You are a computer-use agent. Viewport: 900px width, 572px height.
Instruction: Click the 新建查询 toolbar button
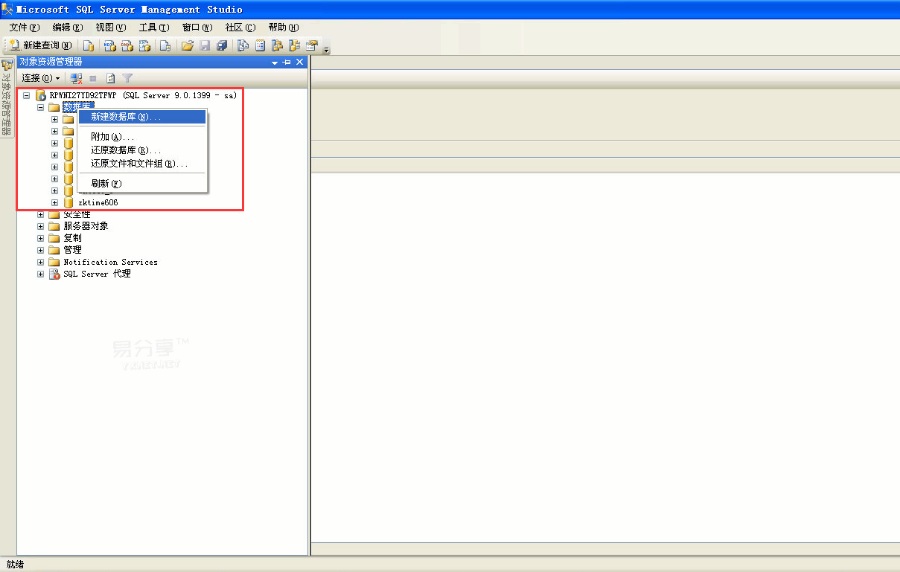tap(40, 45)
